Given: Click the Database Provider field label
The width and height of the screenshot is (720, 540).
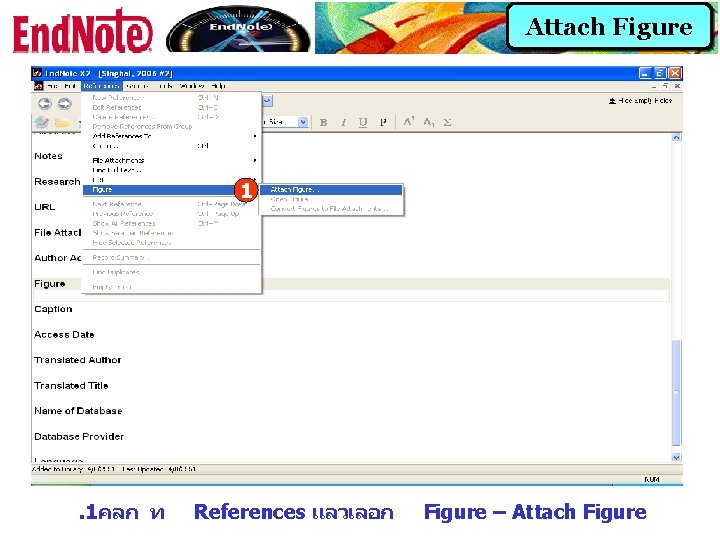Looking at the screenshot, I should (79, 437).
